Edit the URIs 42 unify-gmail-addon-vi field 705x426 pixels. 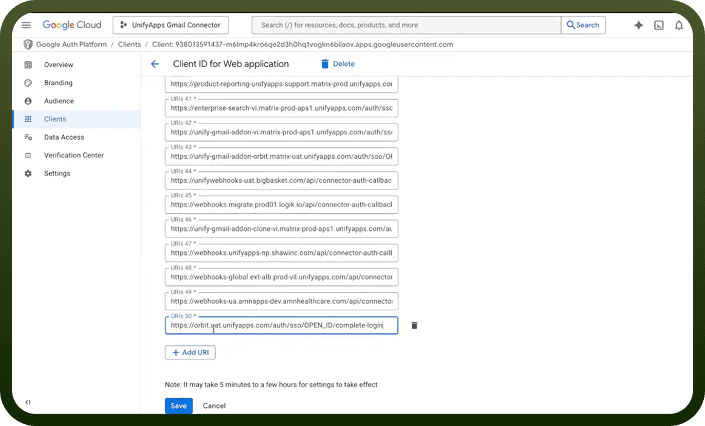[281, 132]
